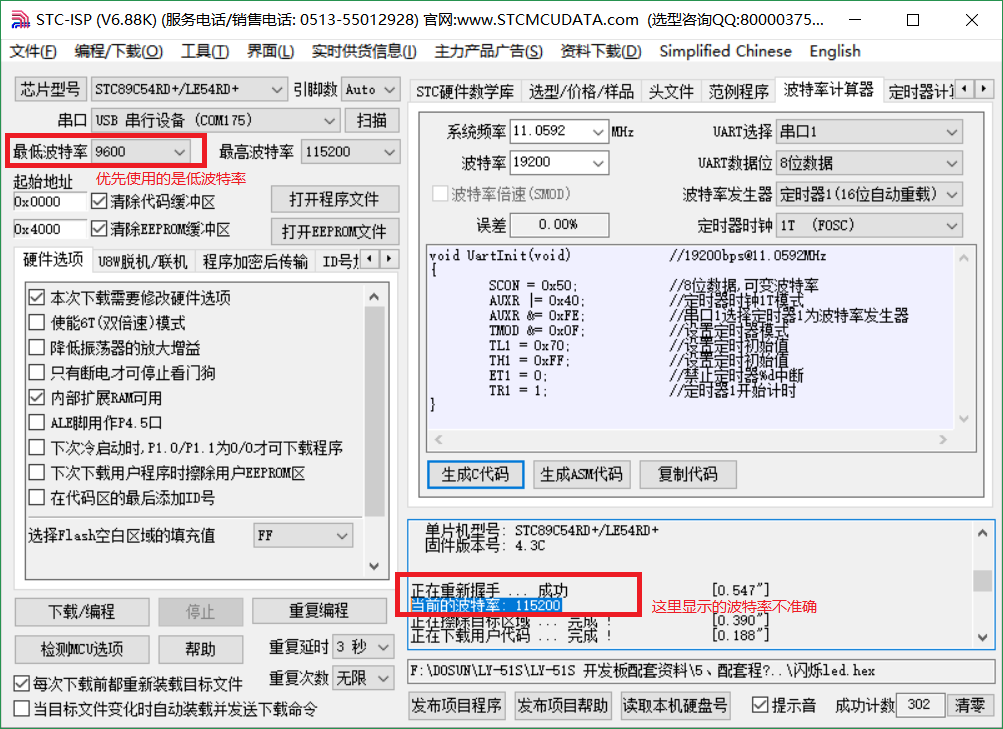The height and width of the screenshot is (729, 1003).
Task: Open the 工具(T) menu
Action: click(x=205, y=51)
